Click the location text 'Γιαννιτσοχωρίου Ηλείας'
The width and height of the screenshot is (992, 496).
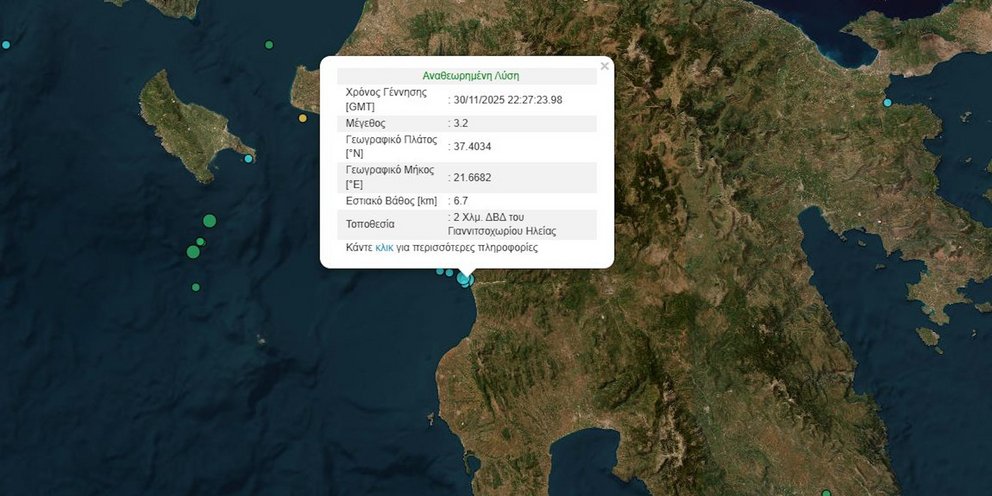tap(502, 231)
